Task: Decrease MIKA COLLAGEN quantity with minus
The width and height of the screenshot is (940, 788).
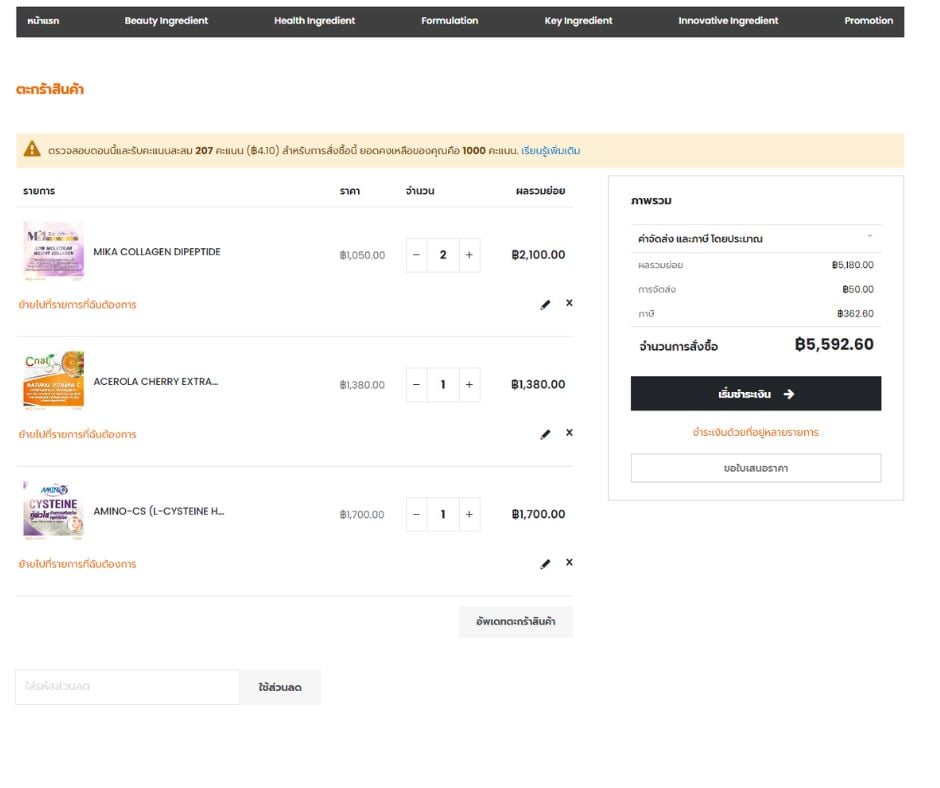Action: pyautogui.click(x=417, y=255)
